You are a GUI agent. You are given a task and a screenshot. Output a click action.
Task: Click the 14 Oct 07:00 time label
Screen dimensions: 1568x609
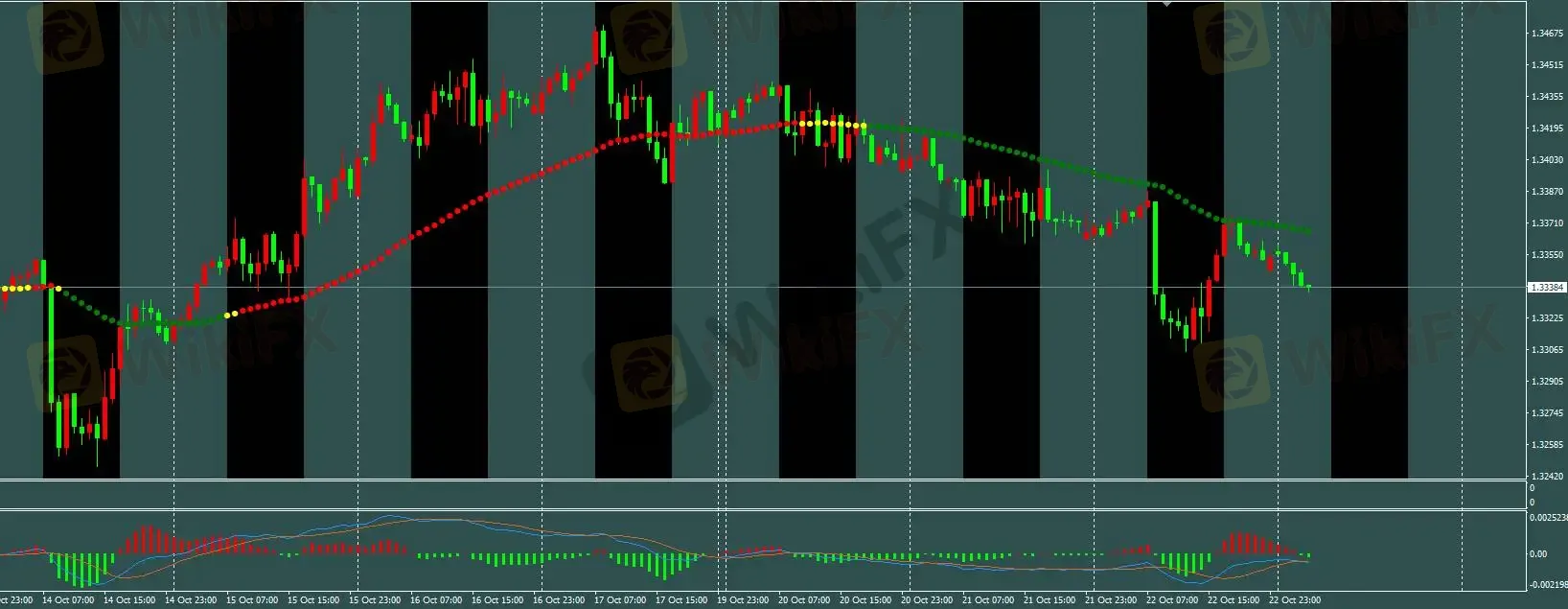click(68, 600)
